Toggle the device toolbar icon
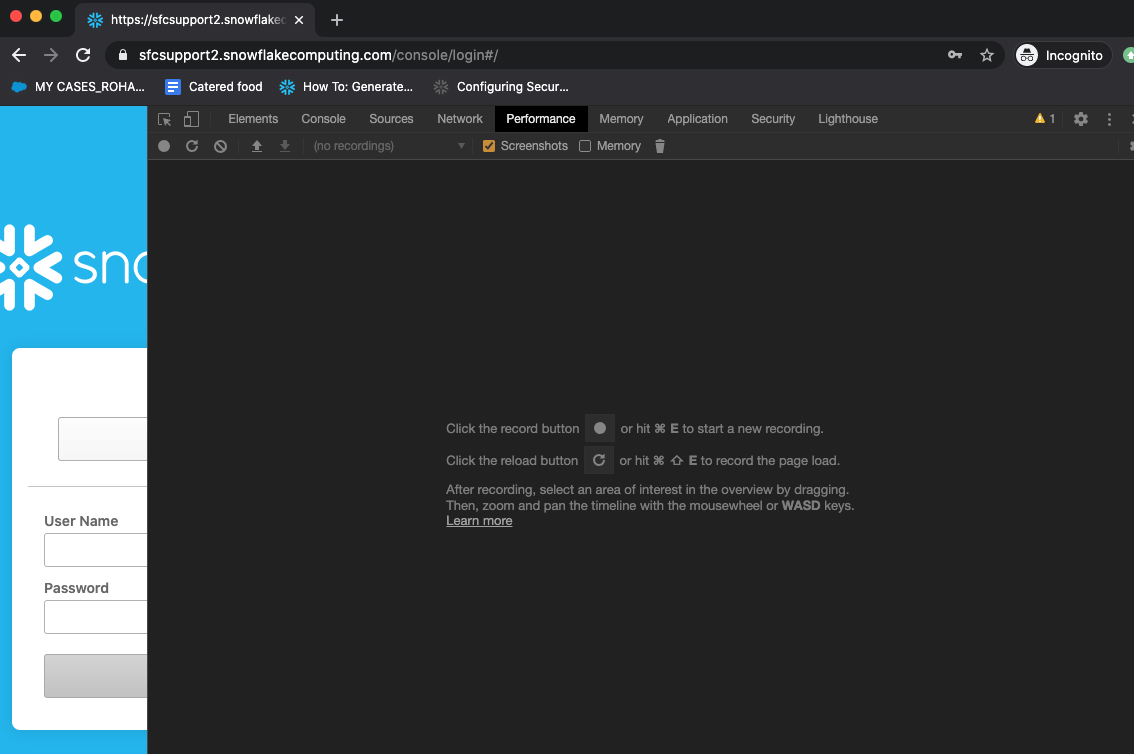This screenshot has width=1134, height=754. (x=191, y=118)
